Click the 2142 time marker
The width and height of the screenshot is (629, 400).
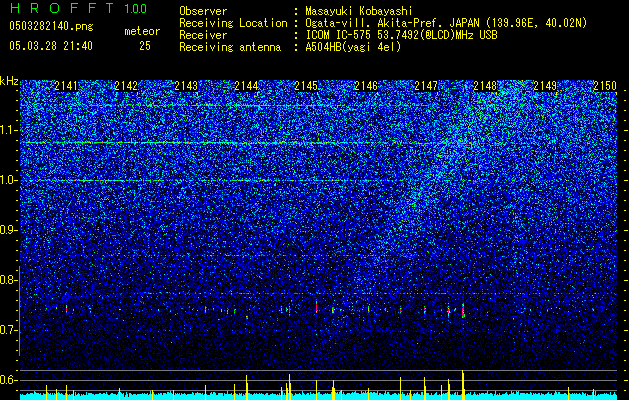[126, 86]
